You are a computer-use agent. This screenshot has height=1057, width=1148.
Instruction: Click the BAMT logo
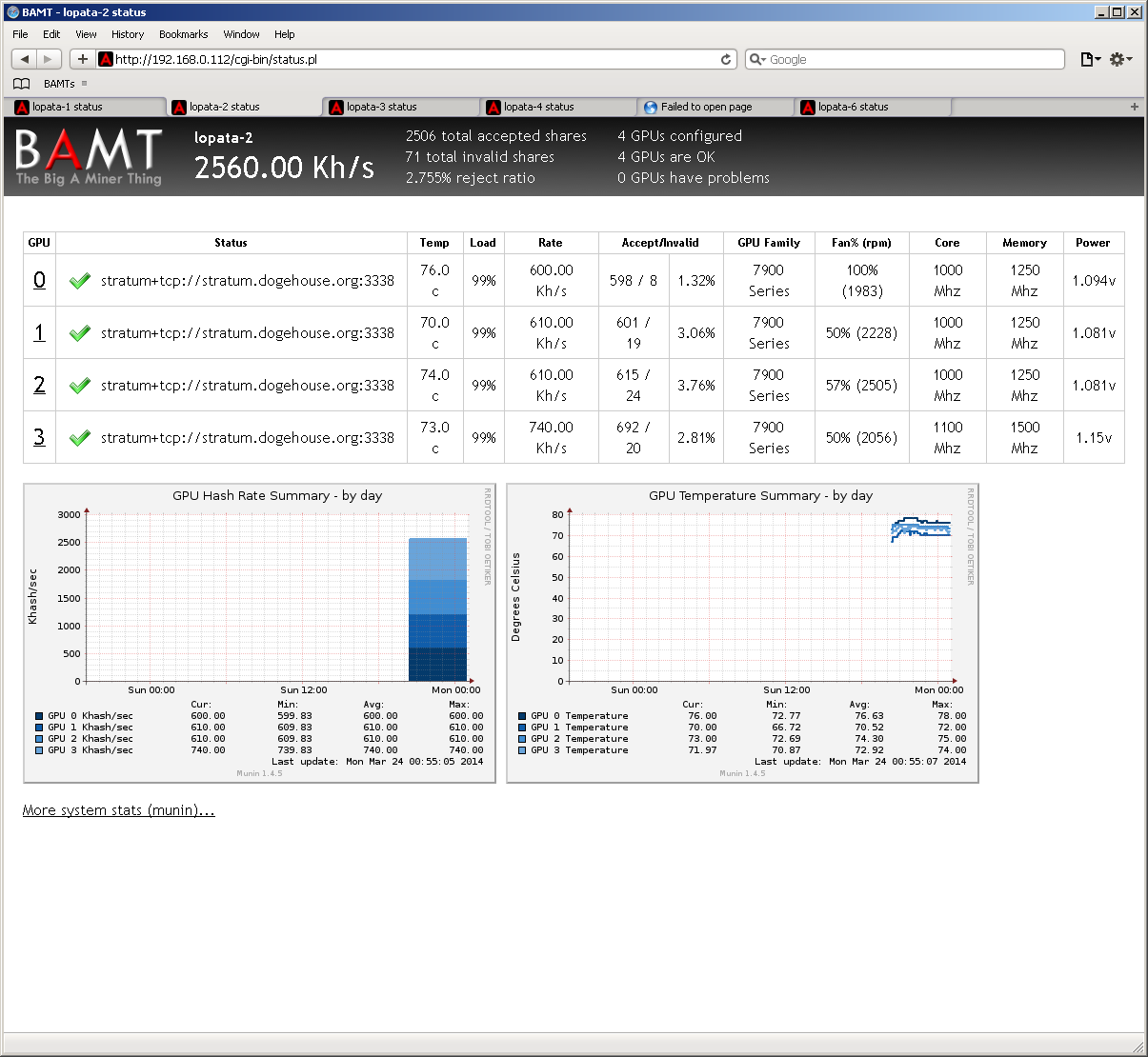coord(89,157)
